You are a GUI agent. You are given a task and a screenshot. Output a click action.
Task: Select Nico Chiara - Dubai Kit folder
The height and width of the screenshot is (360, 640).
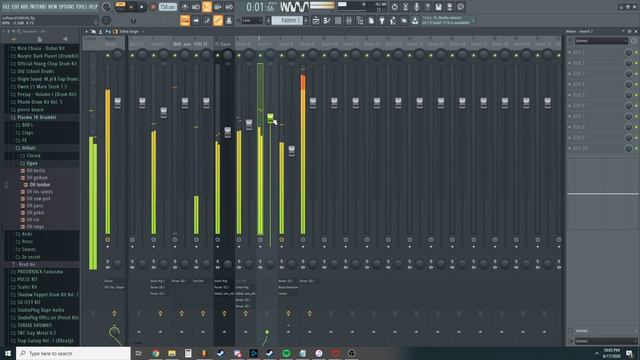click(41, 48)
